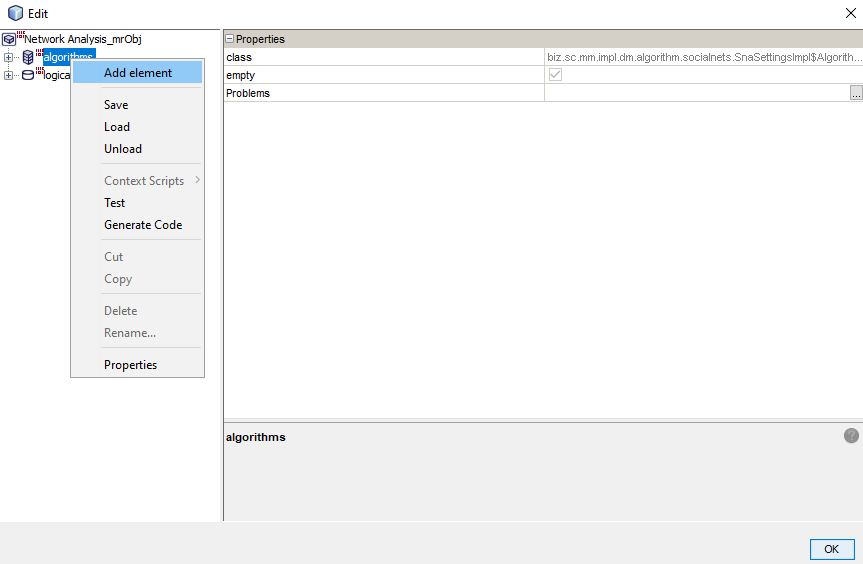Viewport: 863px width, 564px height.
Task: Collapse the Properties section
Action: pyautogui.click(x=229, y=39)
